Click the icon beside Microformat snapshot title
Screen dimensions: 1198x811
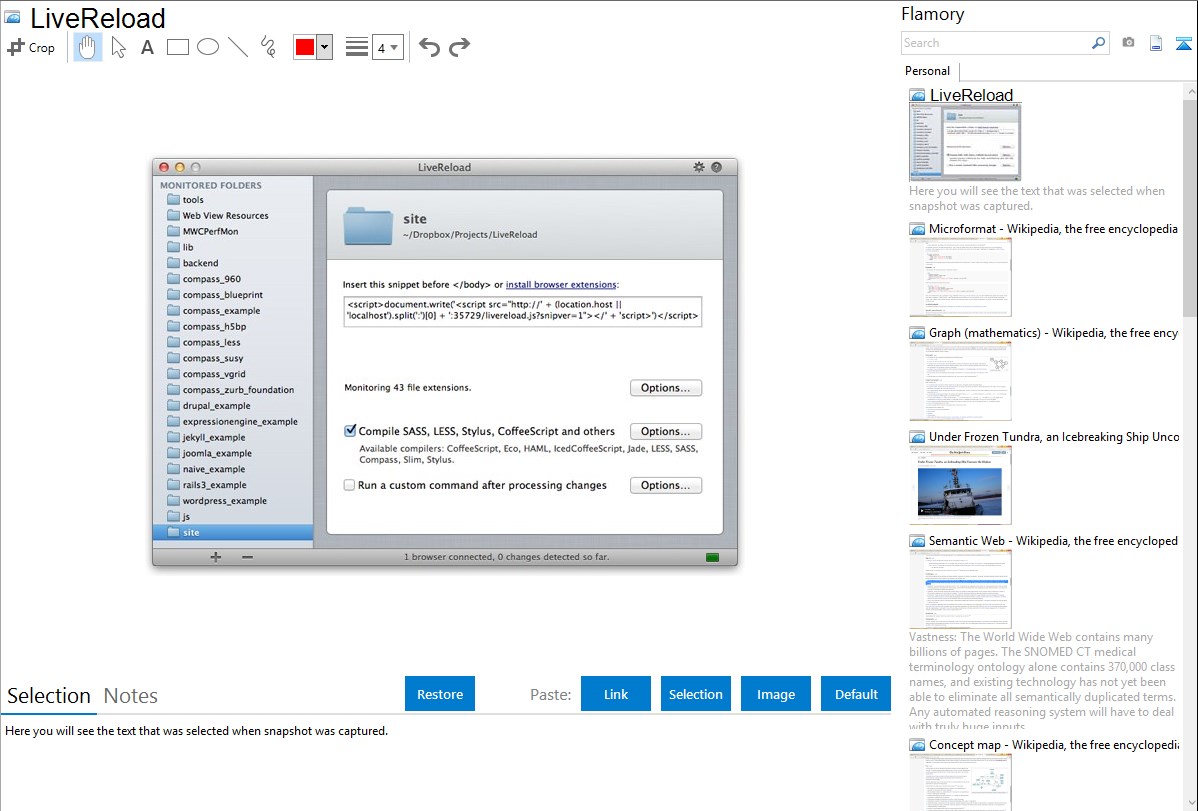click(x=917, y=229)
